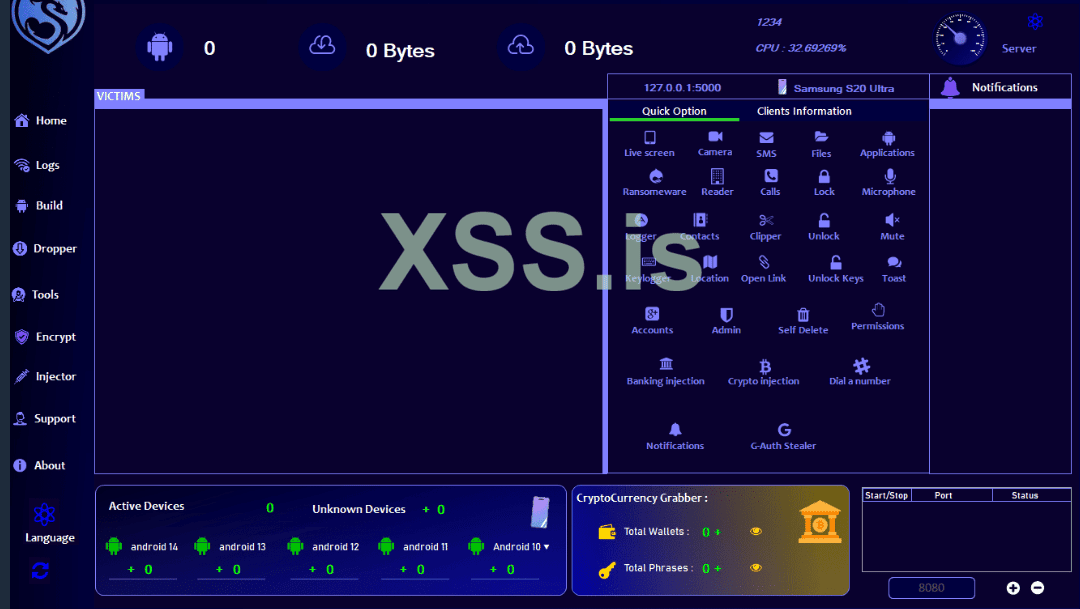
Task: Open the Logs section
Action: pos(37,165)
